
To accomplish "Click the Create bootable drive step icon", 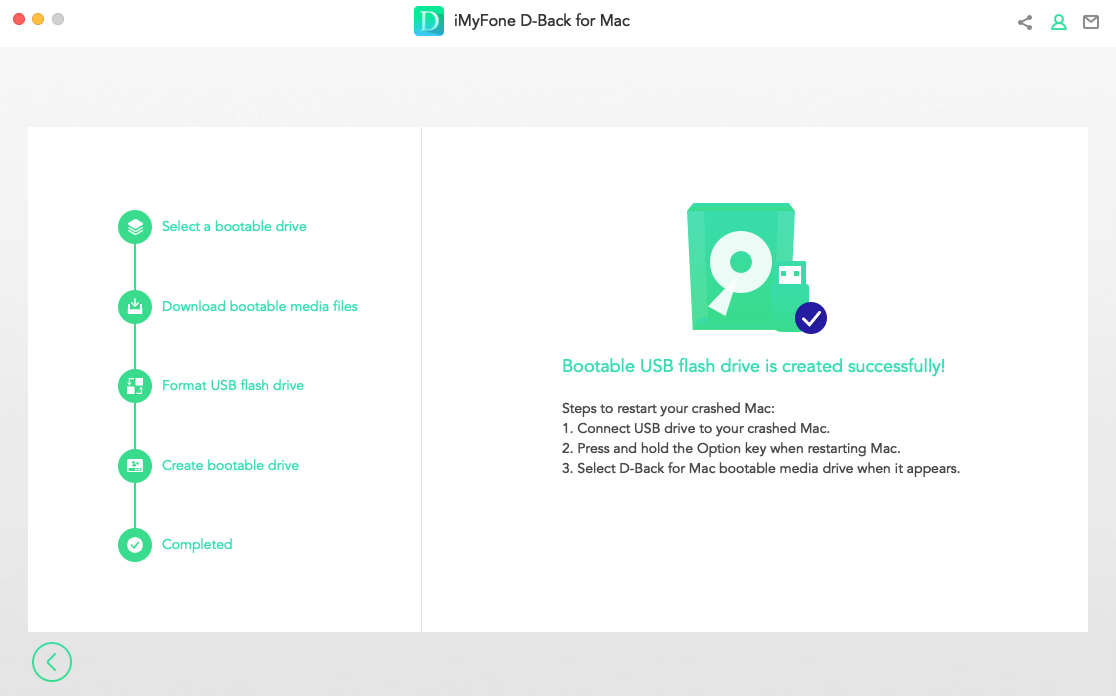I will 135,465.
